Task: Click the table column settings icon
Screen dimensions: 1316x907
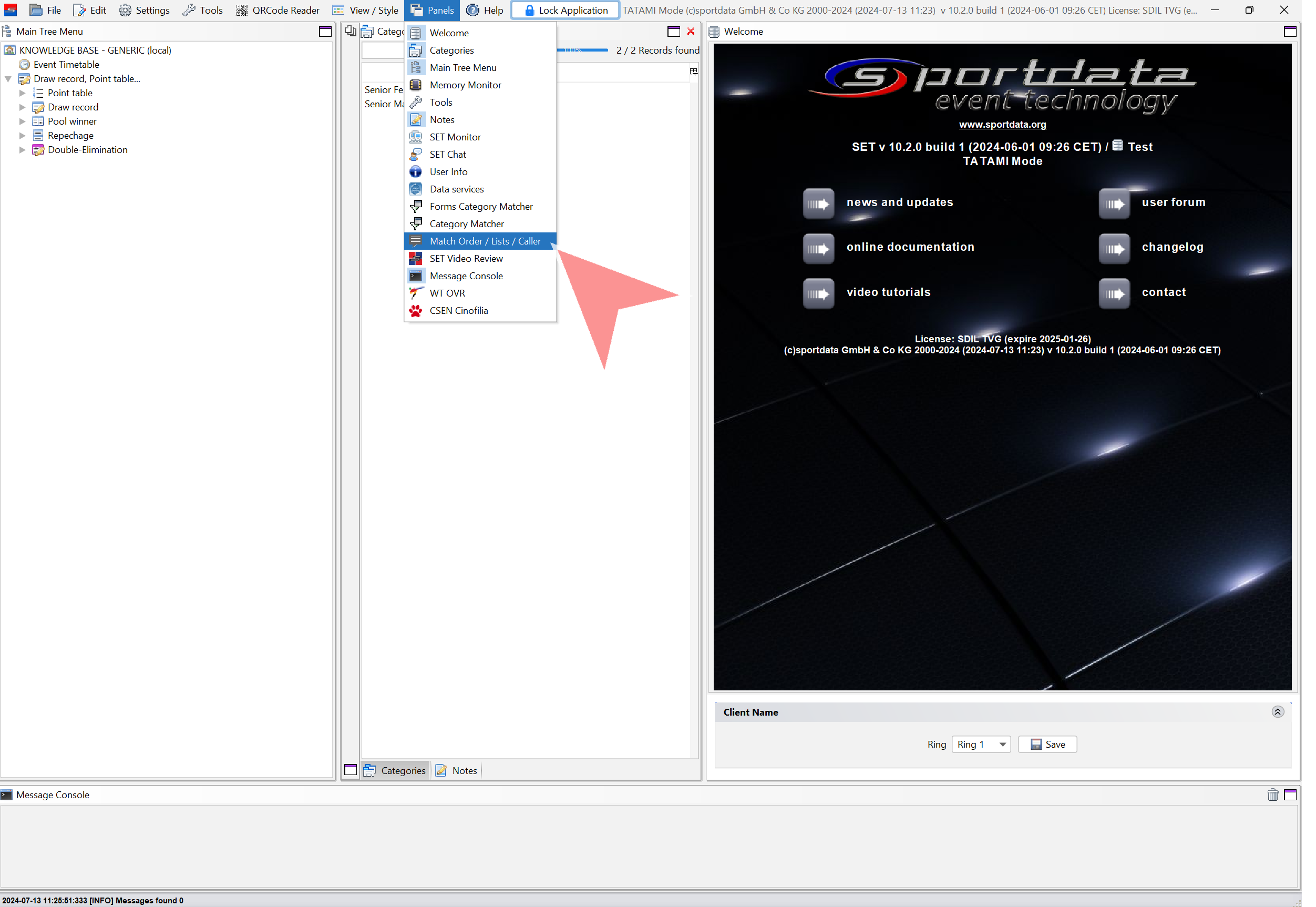Action: point(694,72)
